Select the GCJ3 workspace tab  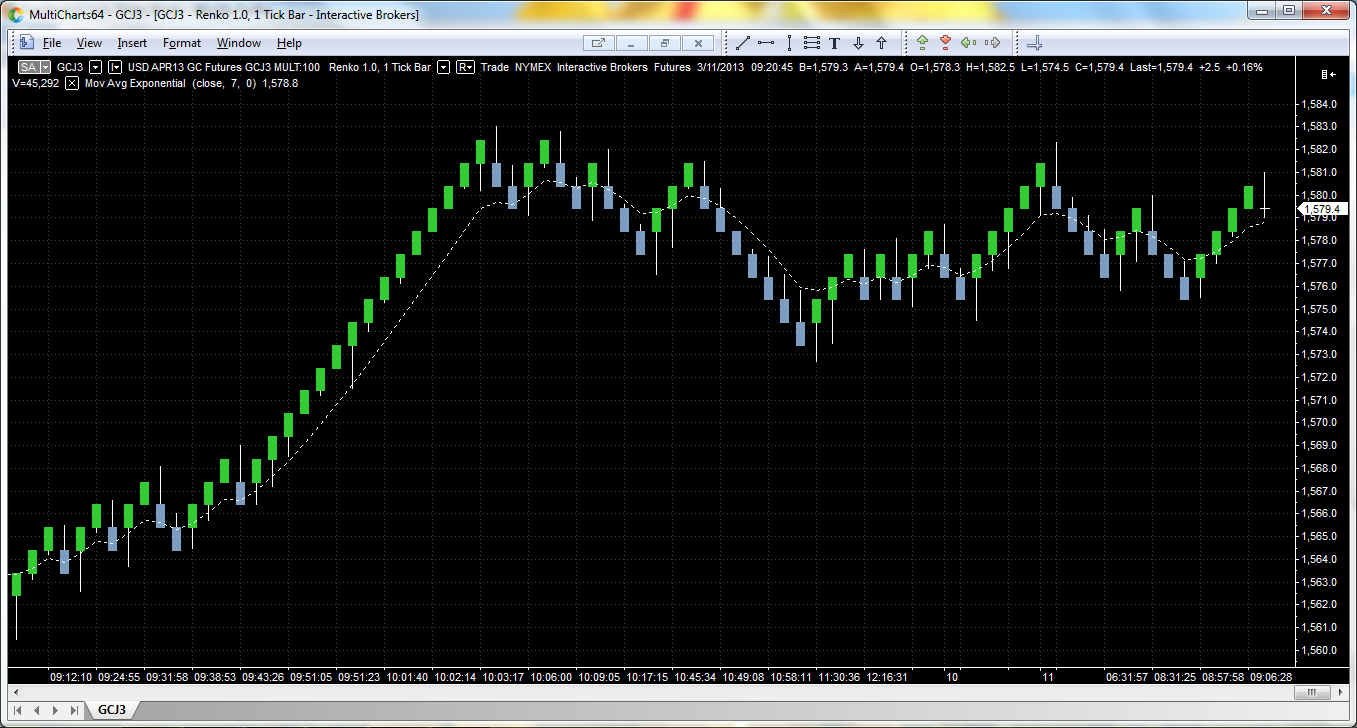click(111, 710)
